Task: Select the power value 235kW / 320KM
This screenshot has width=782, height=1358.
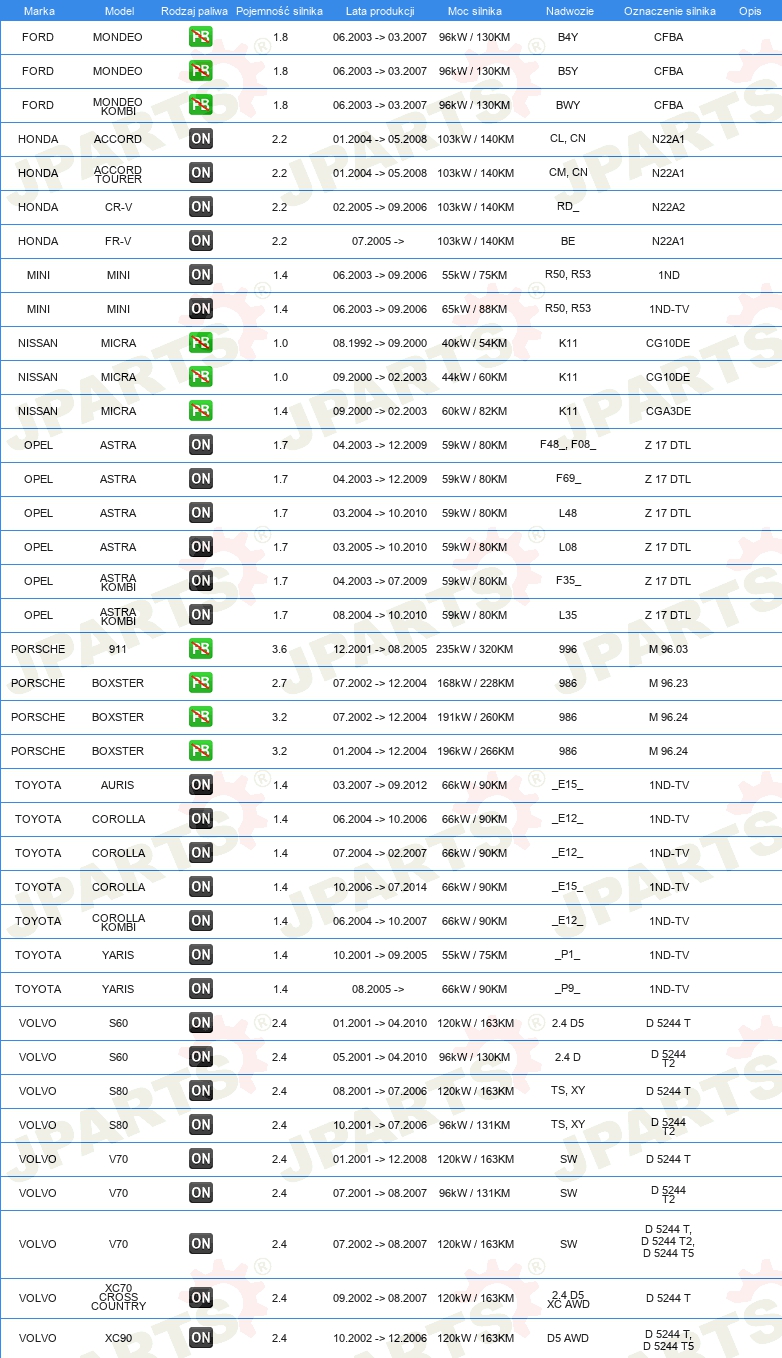Action: [x=475, y=649]
